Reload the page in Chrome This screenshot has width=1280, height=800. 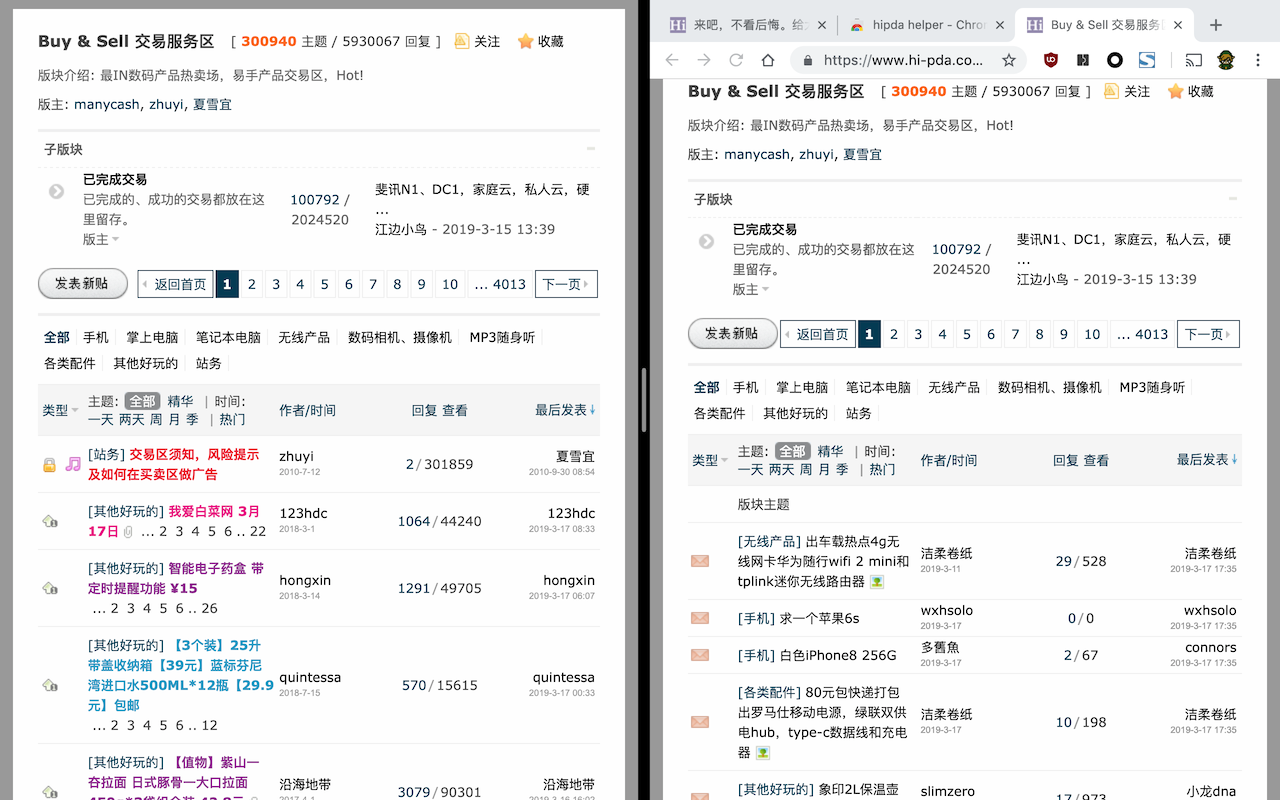(x=736, y=60)
